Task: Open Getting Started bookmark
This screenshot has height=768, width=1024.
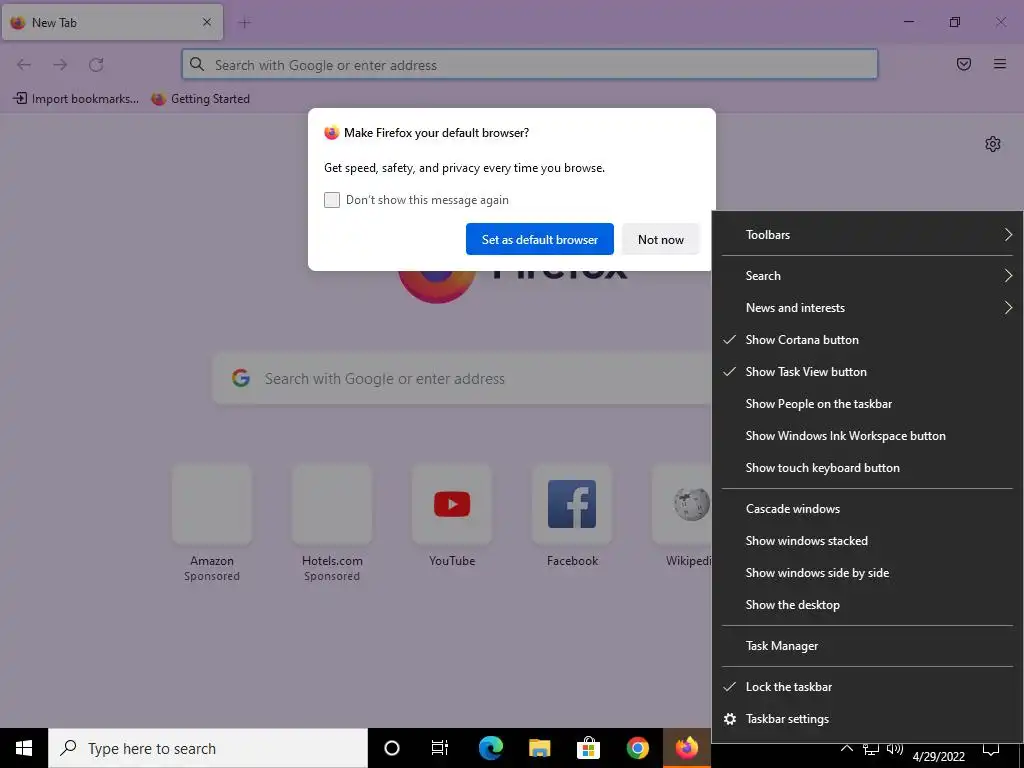Action: point(200,99)
